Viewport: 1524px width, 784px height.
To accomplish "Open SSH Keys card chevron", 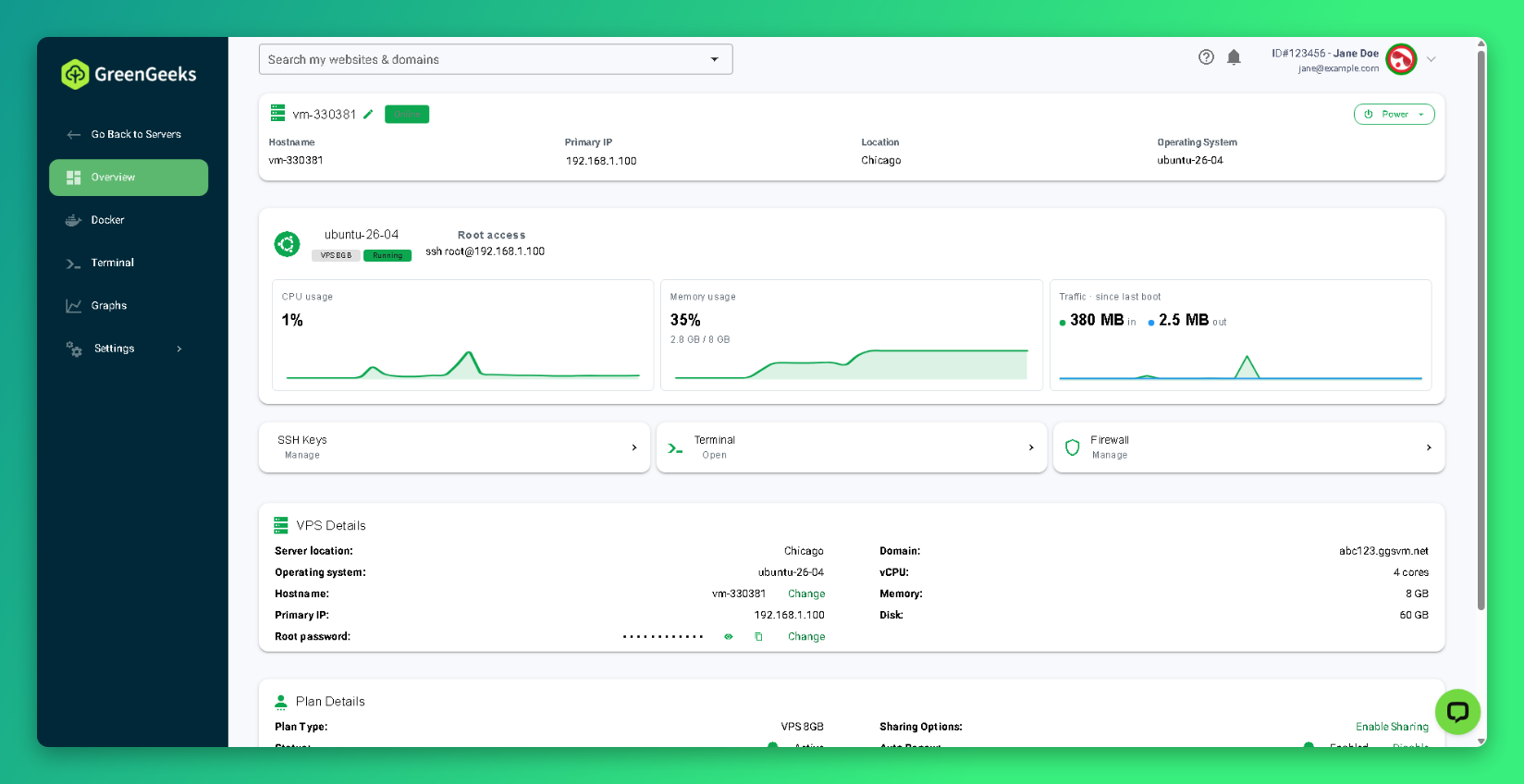I will click(634, 447).
